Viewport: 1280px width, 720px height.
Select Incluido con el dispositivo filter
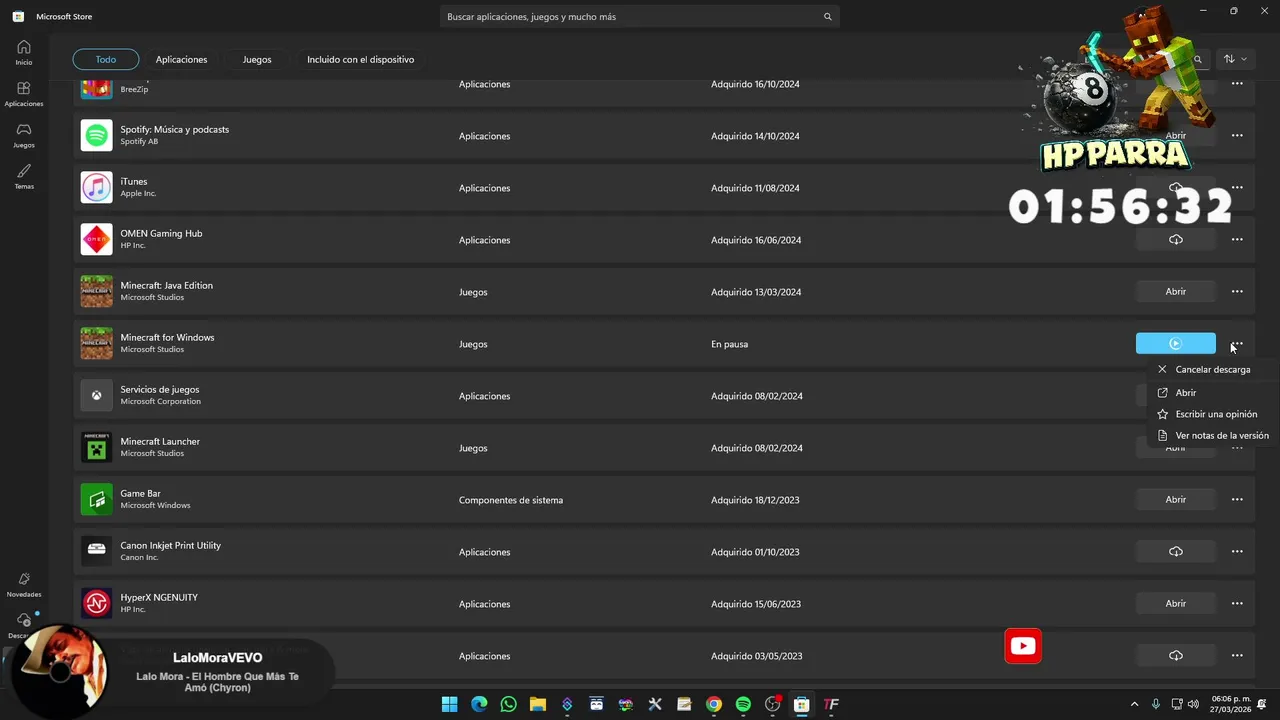point(361,60)
